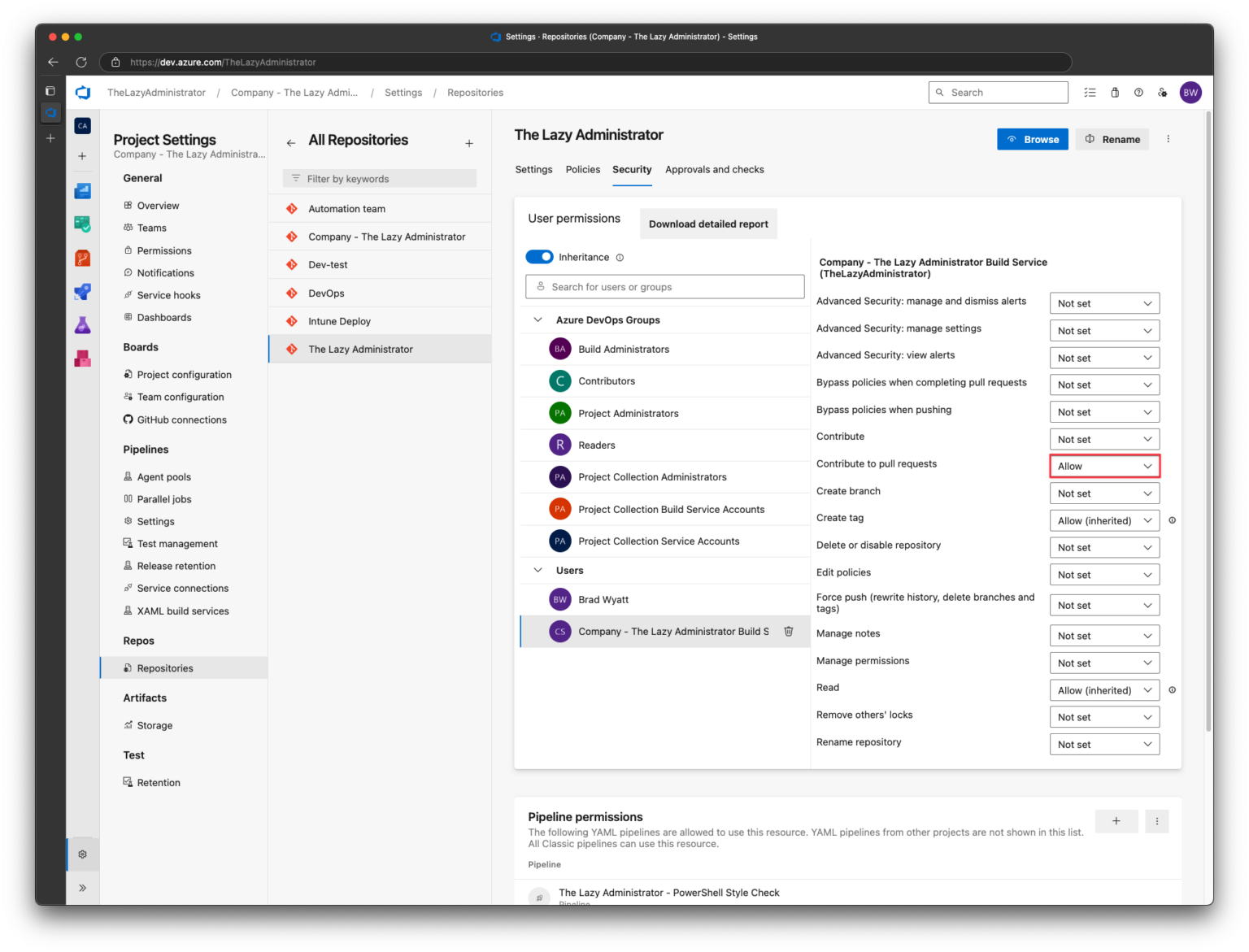
Task: Click the top Search box
Action: pos(998,93)
